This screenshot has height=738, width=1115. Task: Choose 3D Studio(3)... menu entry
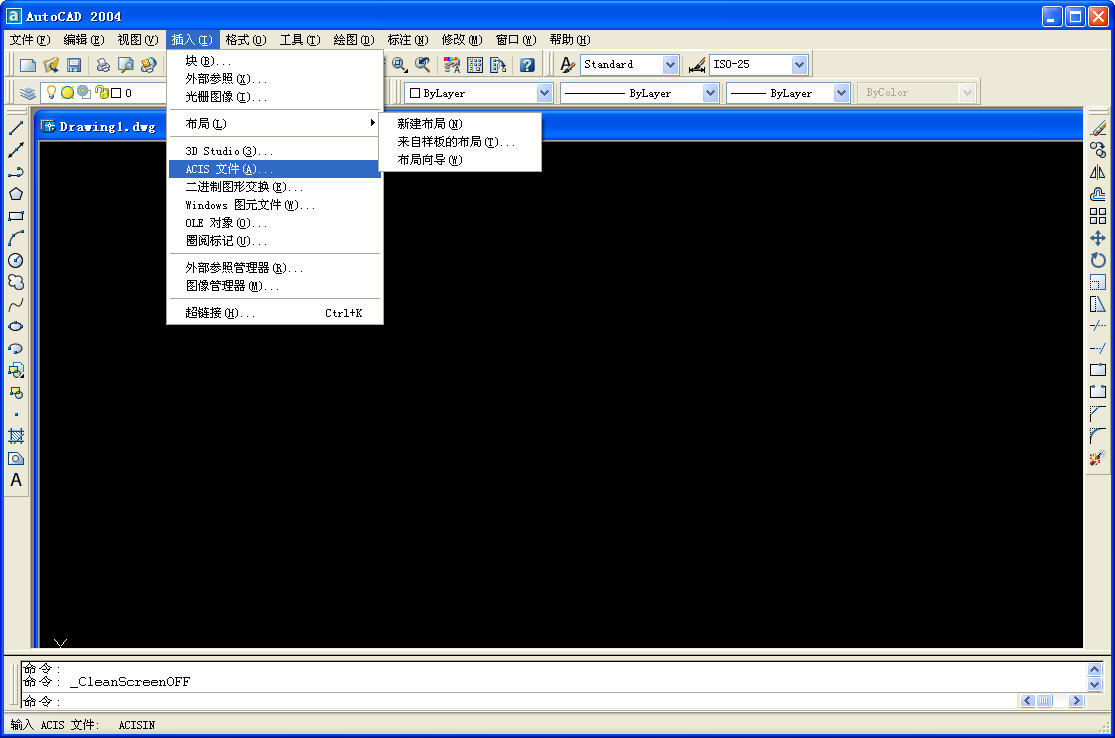tap(274, 151)
